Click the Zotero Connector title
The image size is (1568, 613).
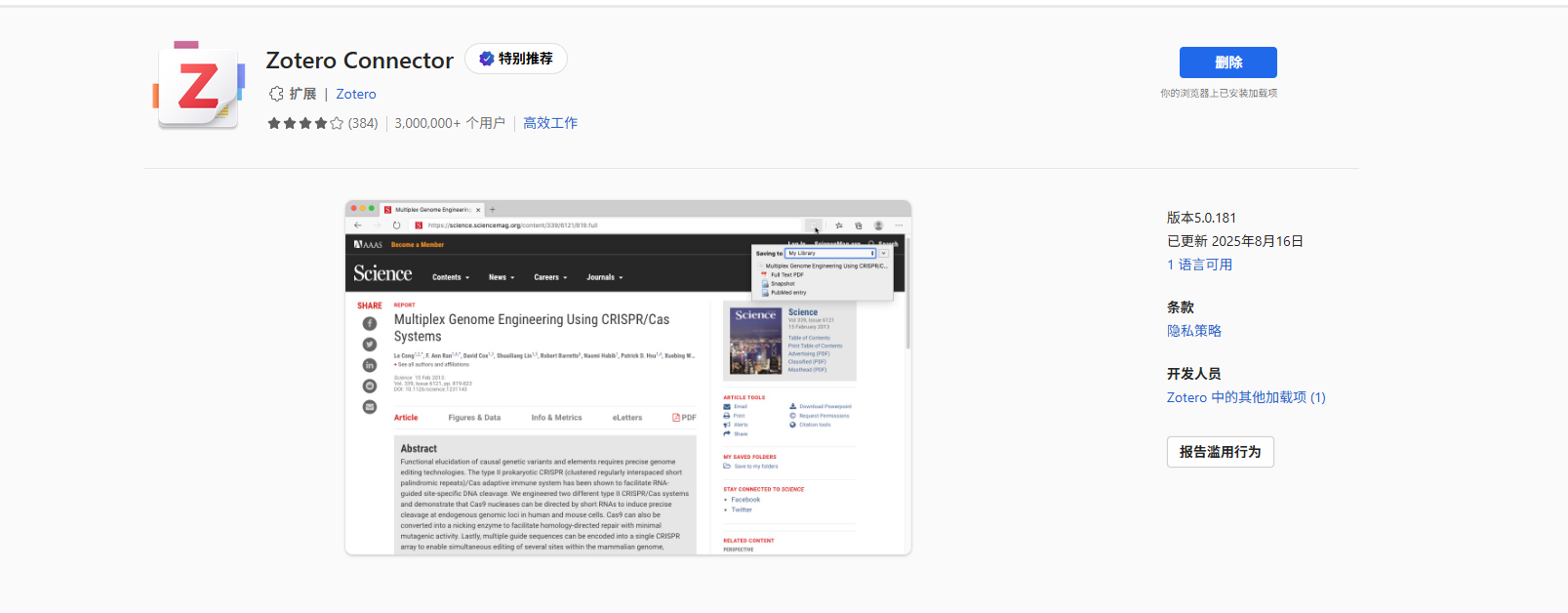tap(360, 61)
